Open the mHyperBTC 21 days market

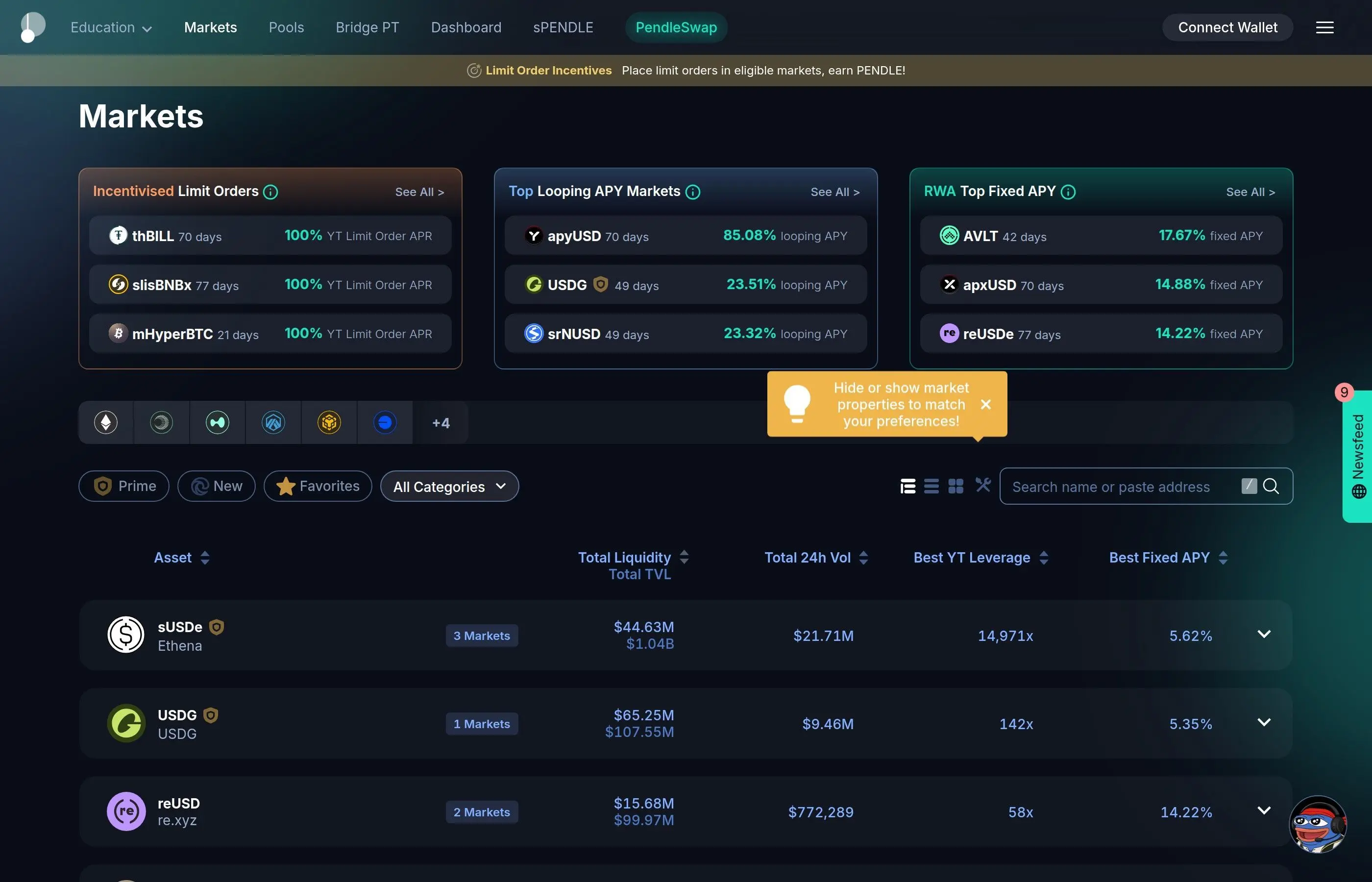(x=270, y=333)
